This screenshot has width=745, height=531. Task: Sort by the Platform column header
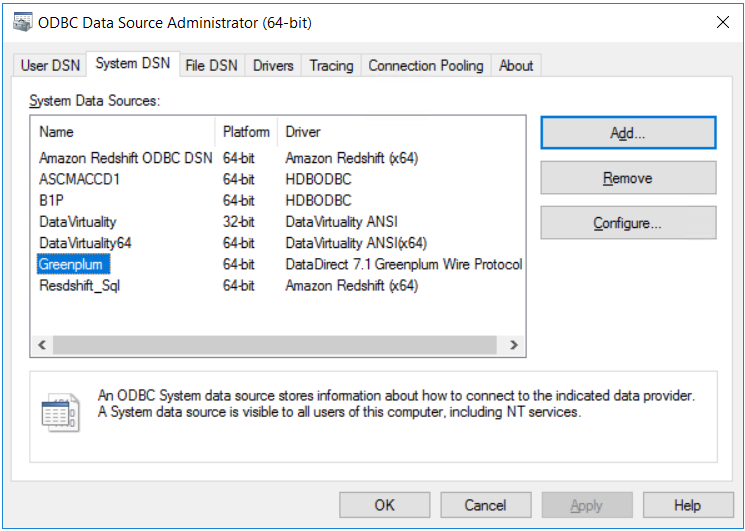tap(246, 132)
